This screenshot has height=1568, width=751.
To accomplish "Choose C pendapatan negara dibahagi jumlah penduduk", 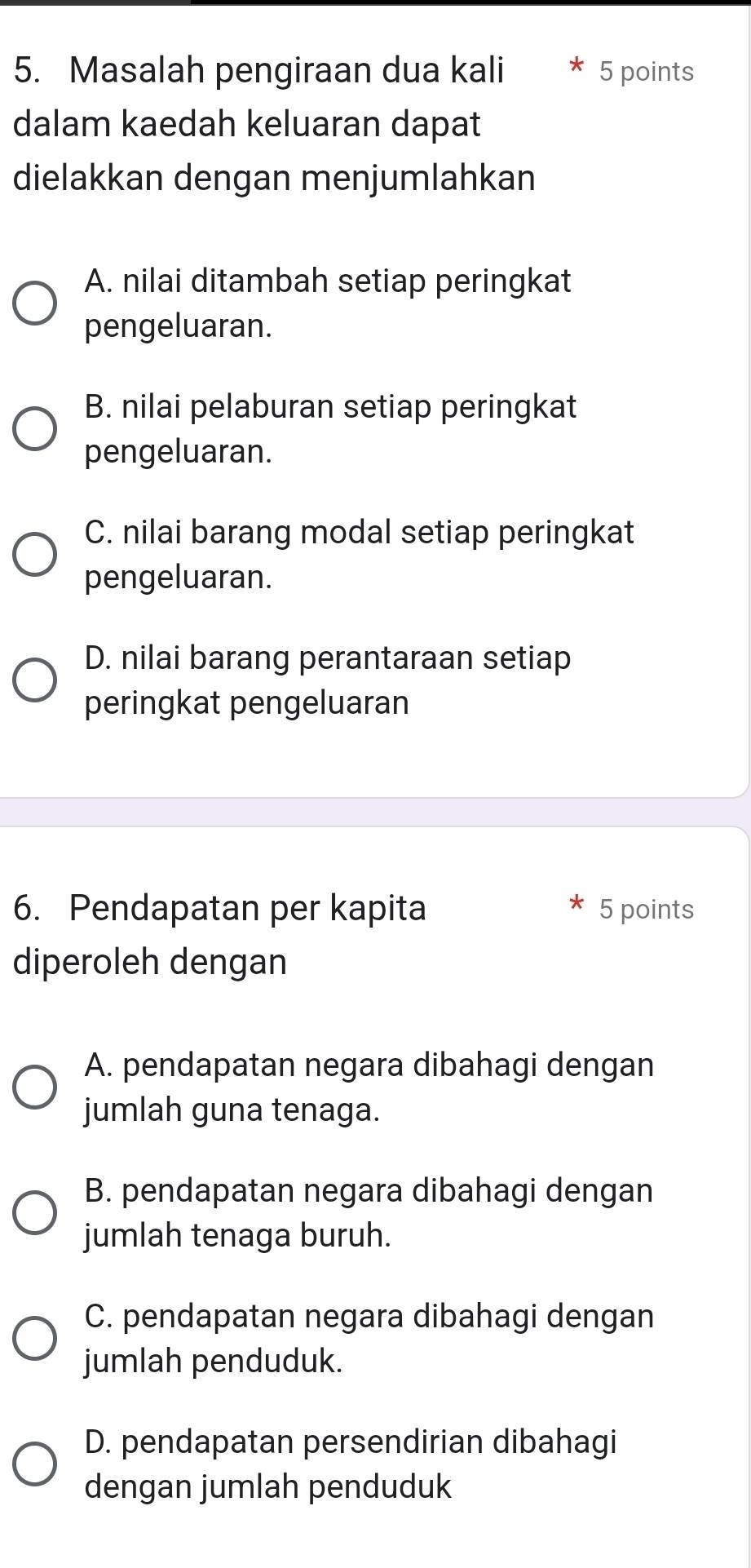I will click(x=35, y=1338).
